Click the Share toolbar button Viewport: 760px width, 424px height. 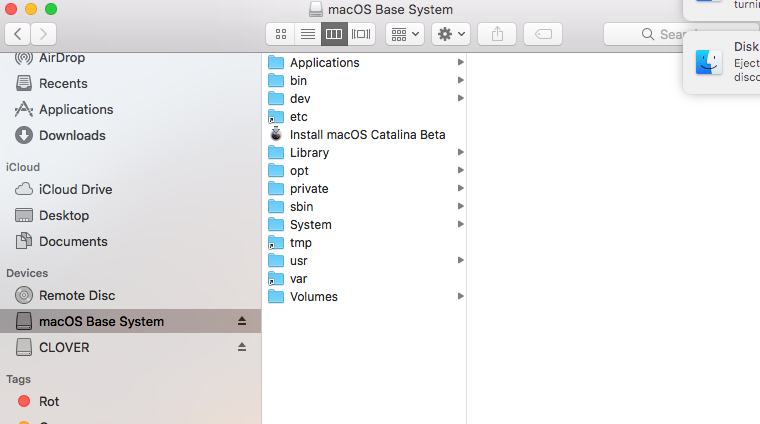[497, 34]
